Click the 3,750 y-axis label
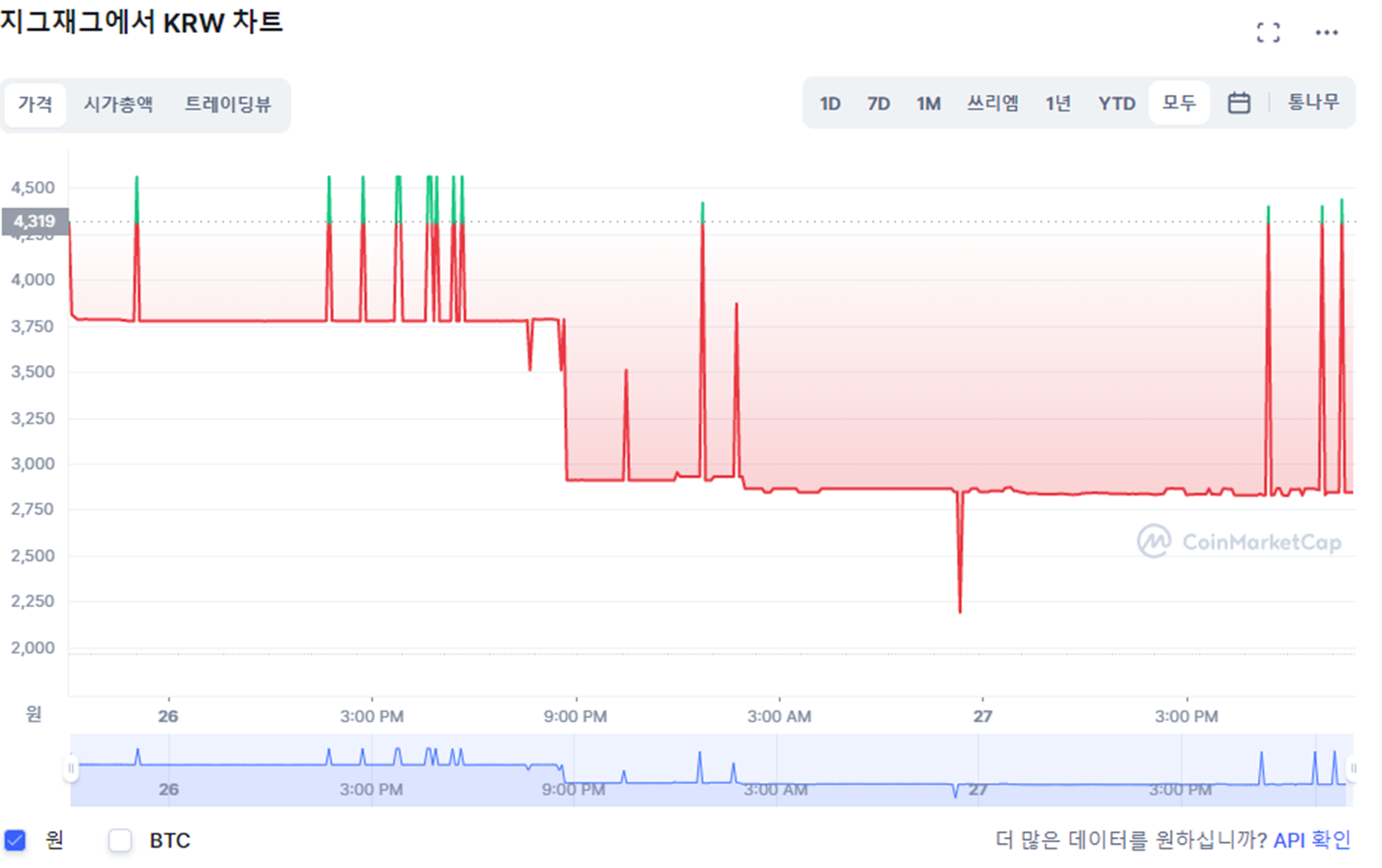 coord(33,327)
